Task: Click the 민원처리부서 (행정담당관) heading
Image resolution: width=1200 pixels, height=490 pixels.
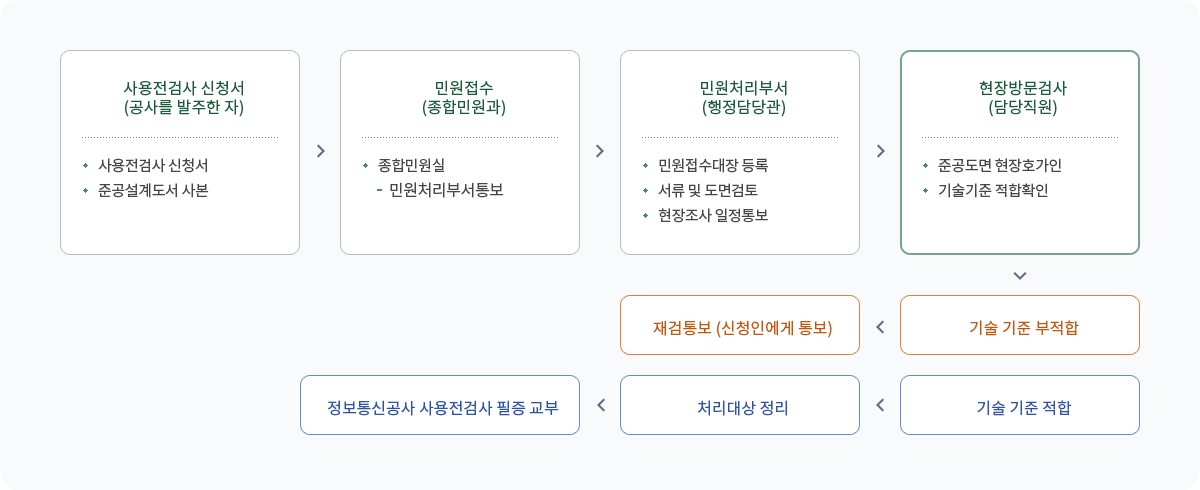Action: coord(740,97)
